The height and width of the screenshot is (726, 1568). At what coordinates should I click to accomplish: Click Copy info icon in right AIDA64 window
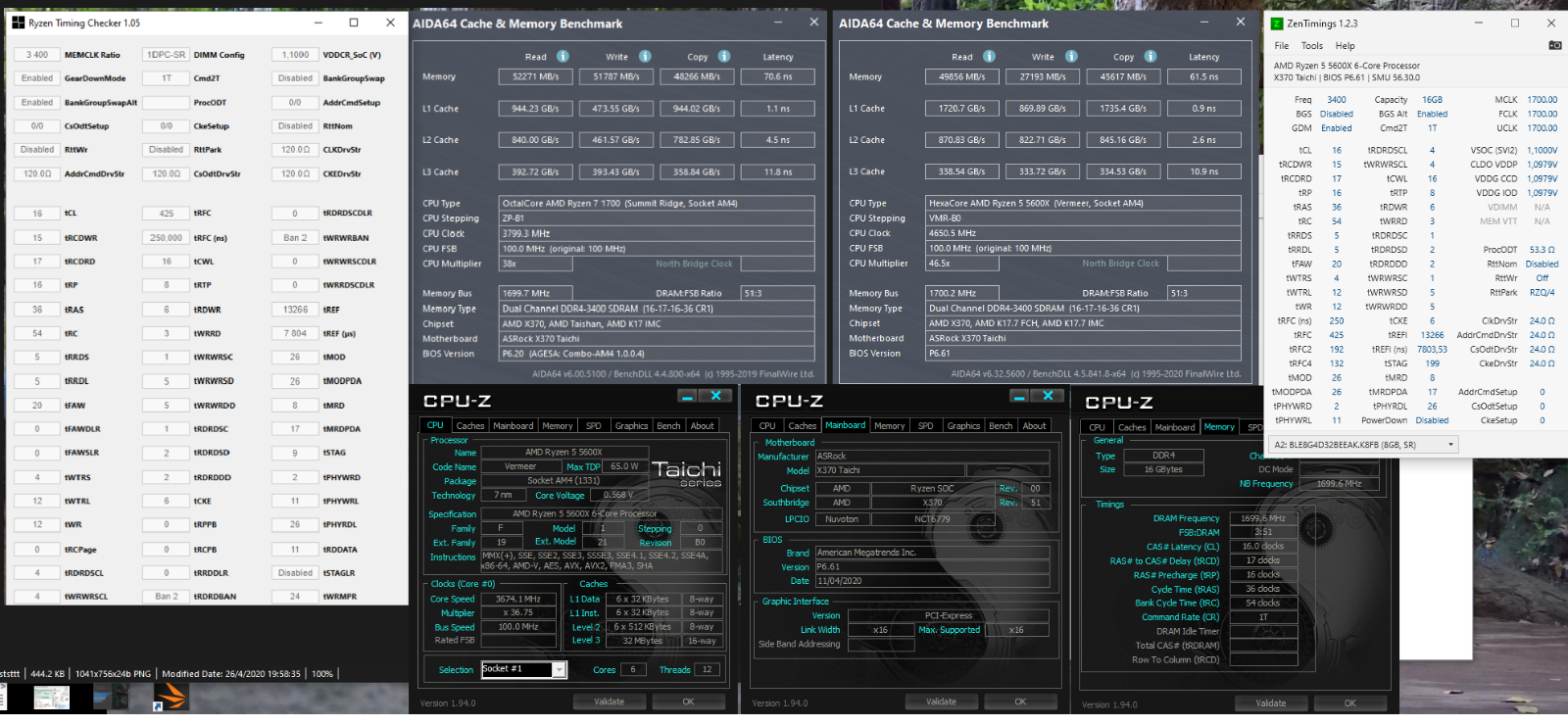pos(1151,56)
